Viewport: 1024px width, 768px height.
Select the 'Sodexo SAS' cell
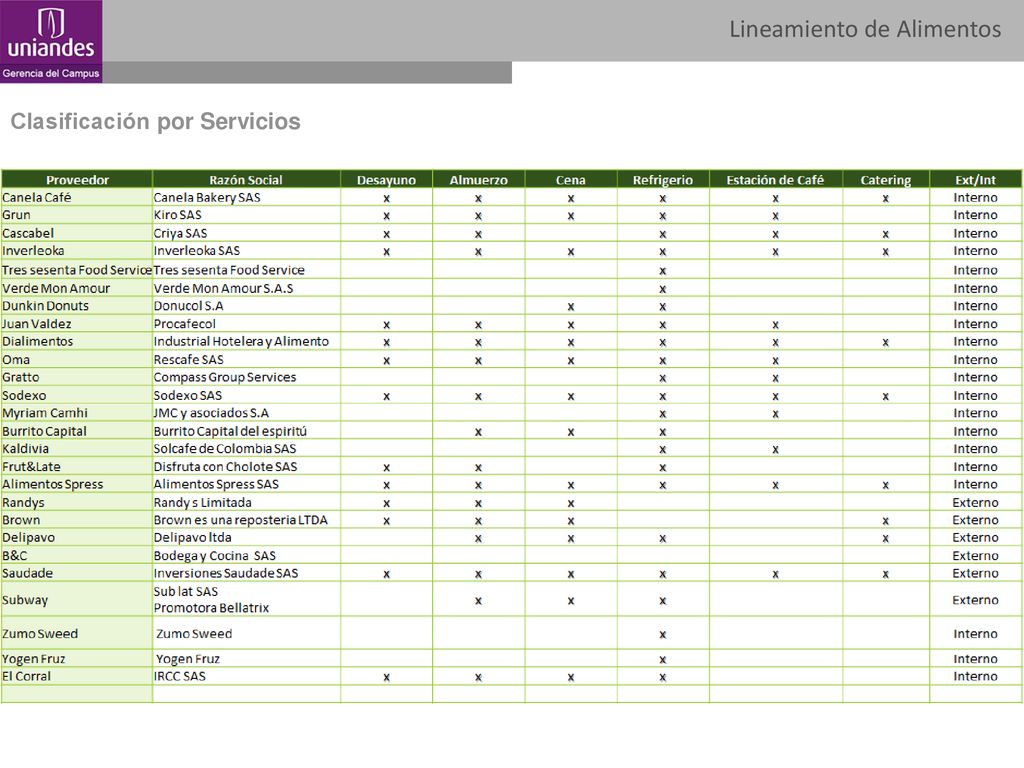(x=246, y=395)
